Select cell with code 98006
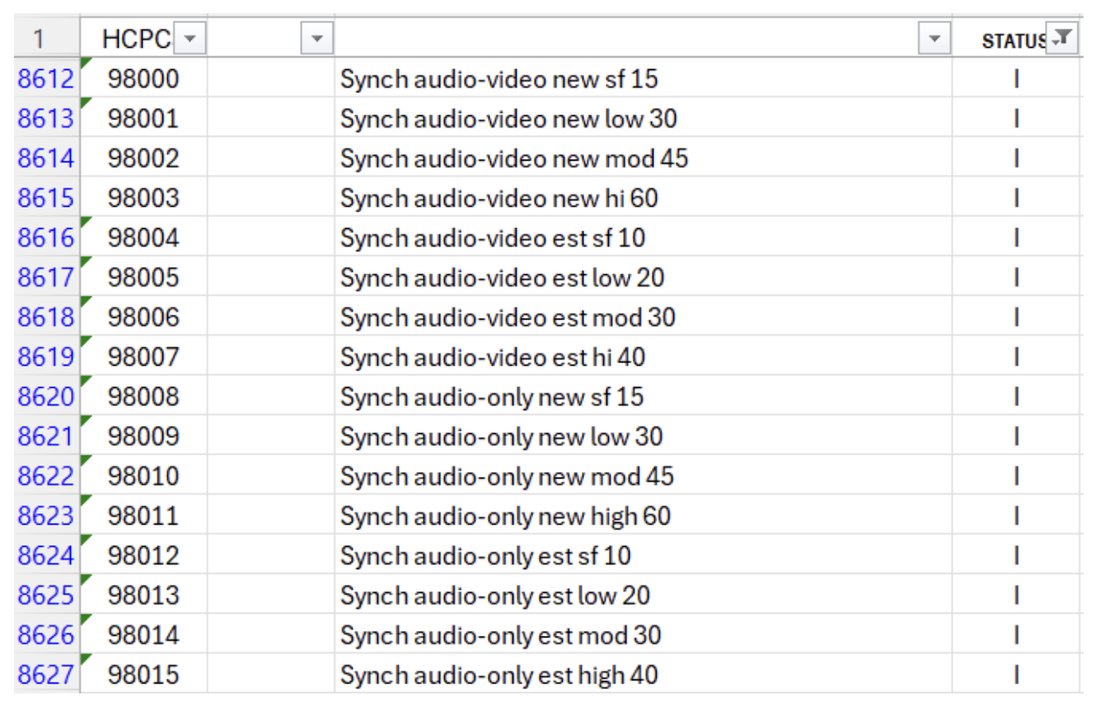This screenshot has width=1100, height=714. [x=144, y=317]
